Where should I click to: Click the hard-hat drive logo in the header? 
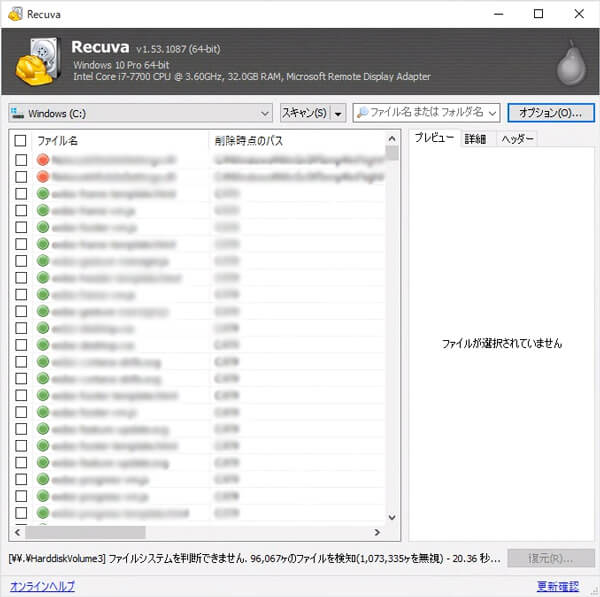[x=38, y=61]
